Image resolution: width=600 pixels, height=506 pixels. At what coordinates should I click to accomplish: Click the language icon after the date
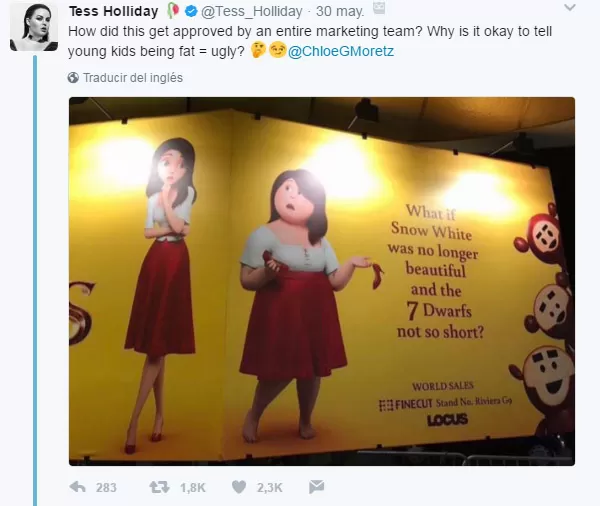point(378,10)
